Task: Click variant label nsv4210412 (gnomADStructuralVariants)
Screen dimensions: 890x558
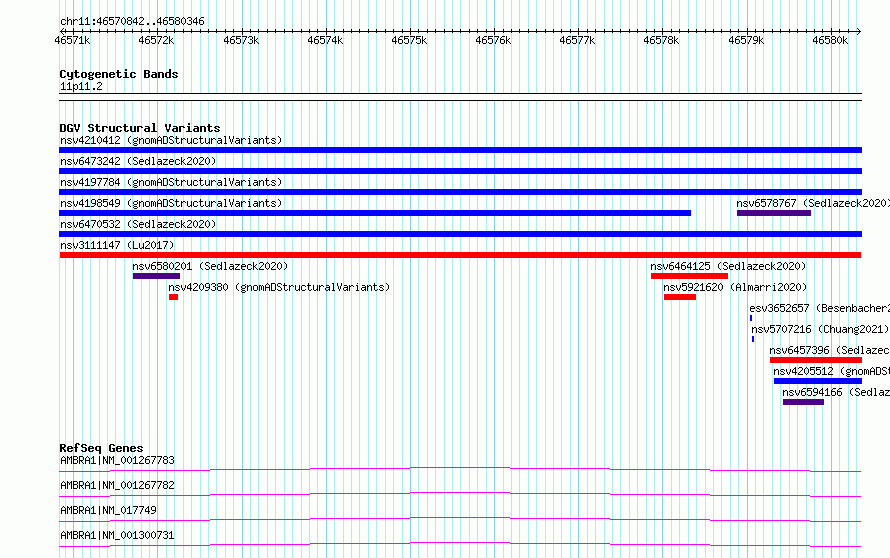Action: point(171,140)
